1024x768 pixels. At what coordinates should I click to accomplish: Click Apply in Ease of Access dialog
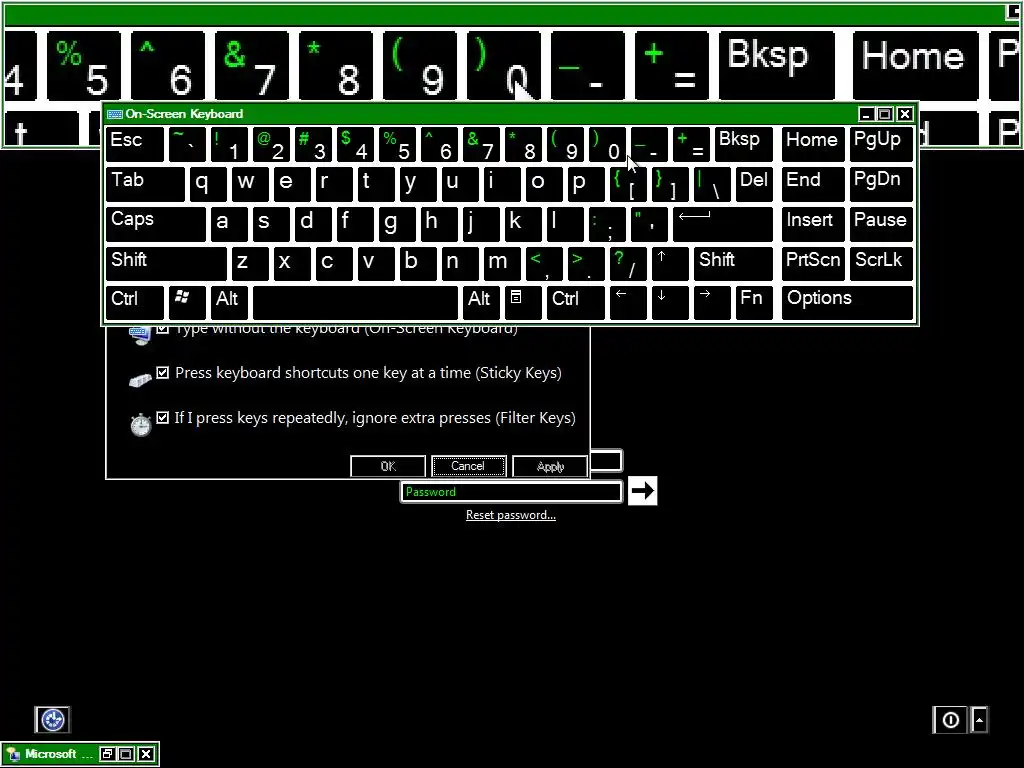pyautogui.click(x=550, y=466)
